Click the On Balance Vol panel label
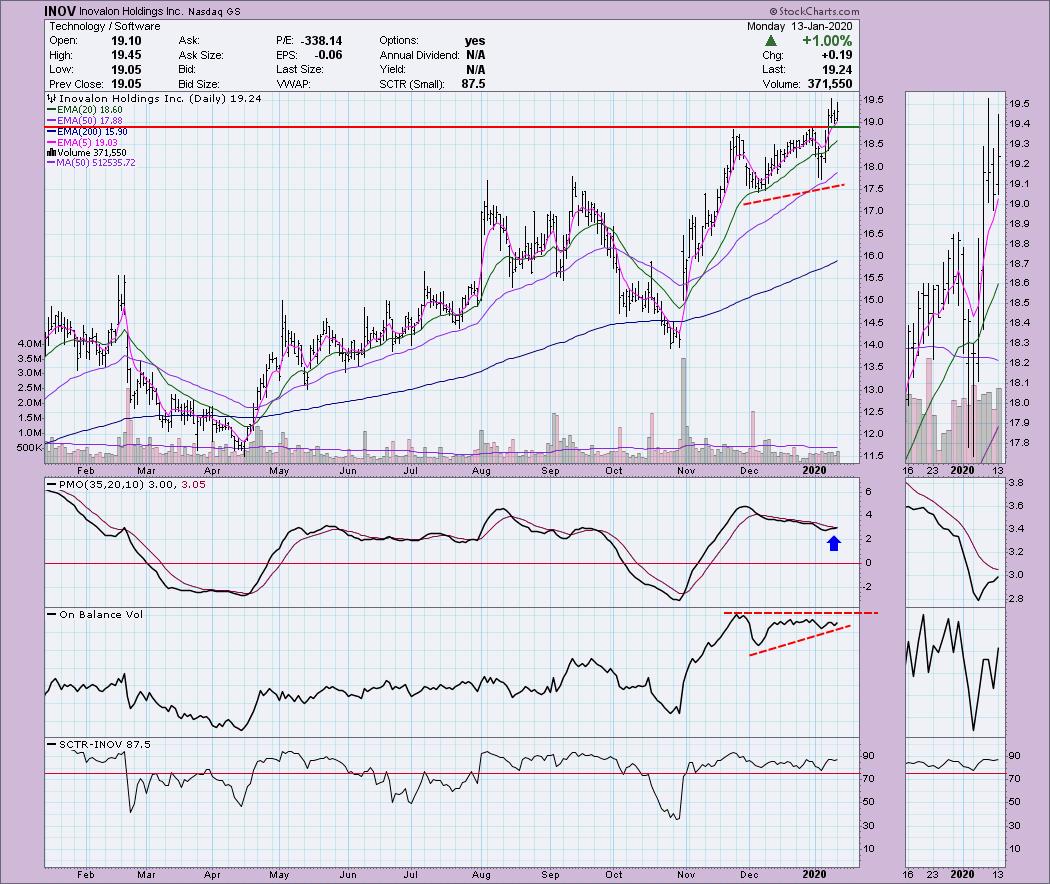 pos(101,615)
